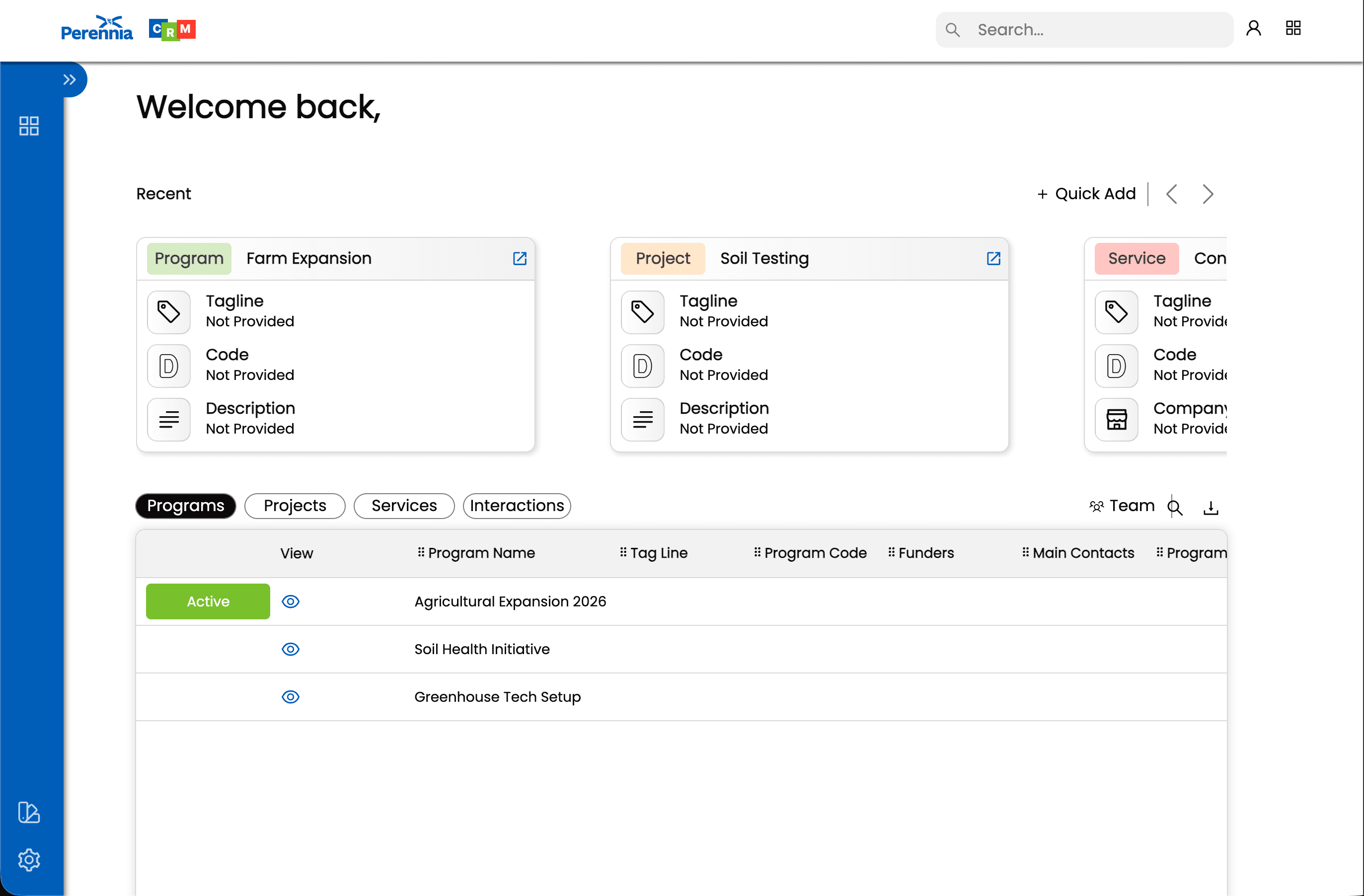Click the Code icon on Soil Testing
This screenshot has width=1364, height=896.
click(643, 366)
